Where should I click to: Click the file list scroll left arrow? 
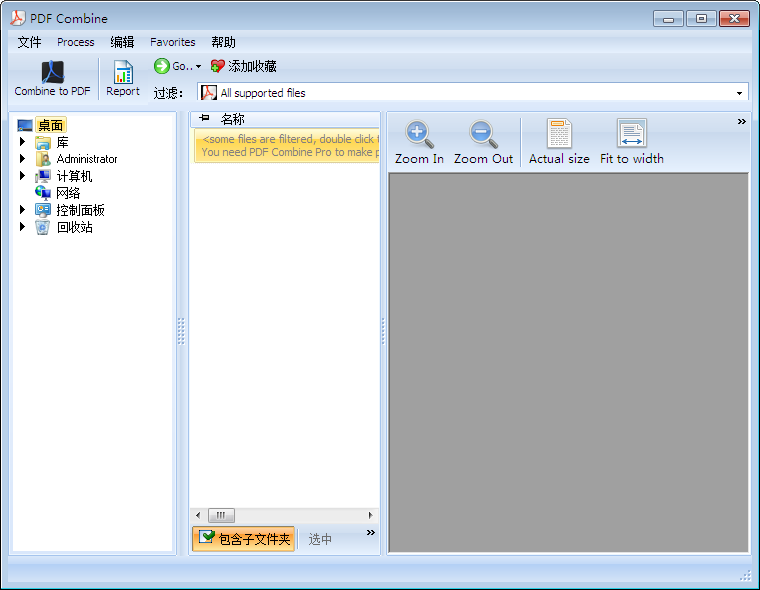click(x=198, y=515)
